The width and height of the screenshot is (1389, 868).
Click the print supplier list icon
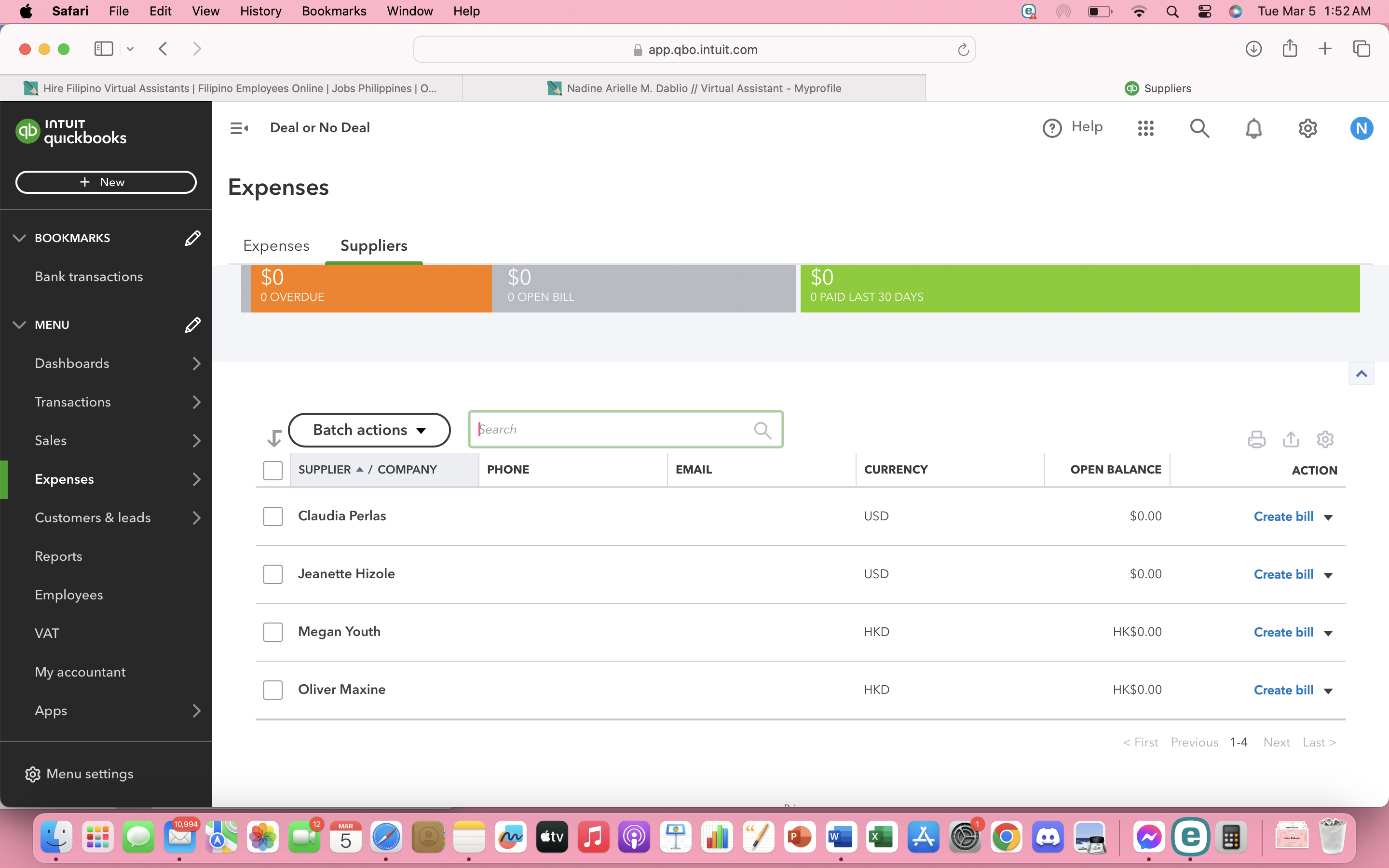point(1256,439)
